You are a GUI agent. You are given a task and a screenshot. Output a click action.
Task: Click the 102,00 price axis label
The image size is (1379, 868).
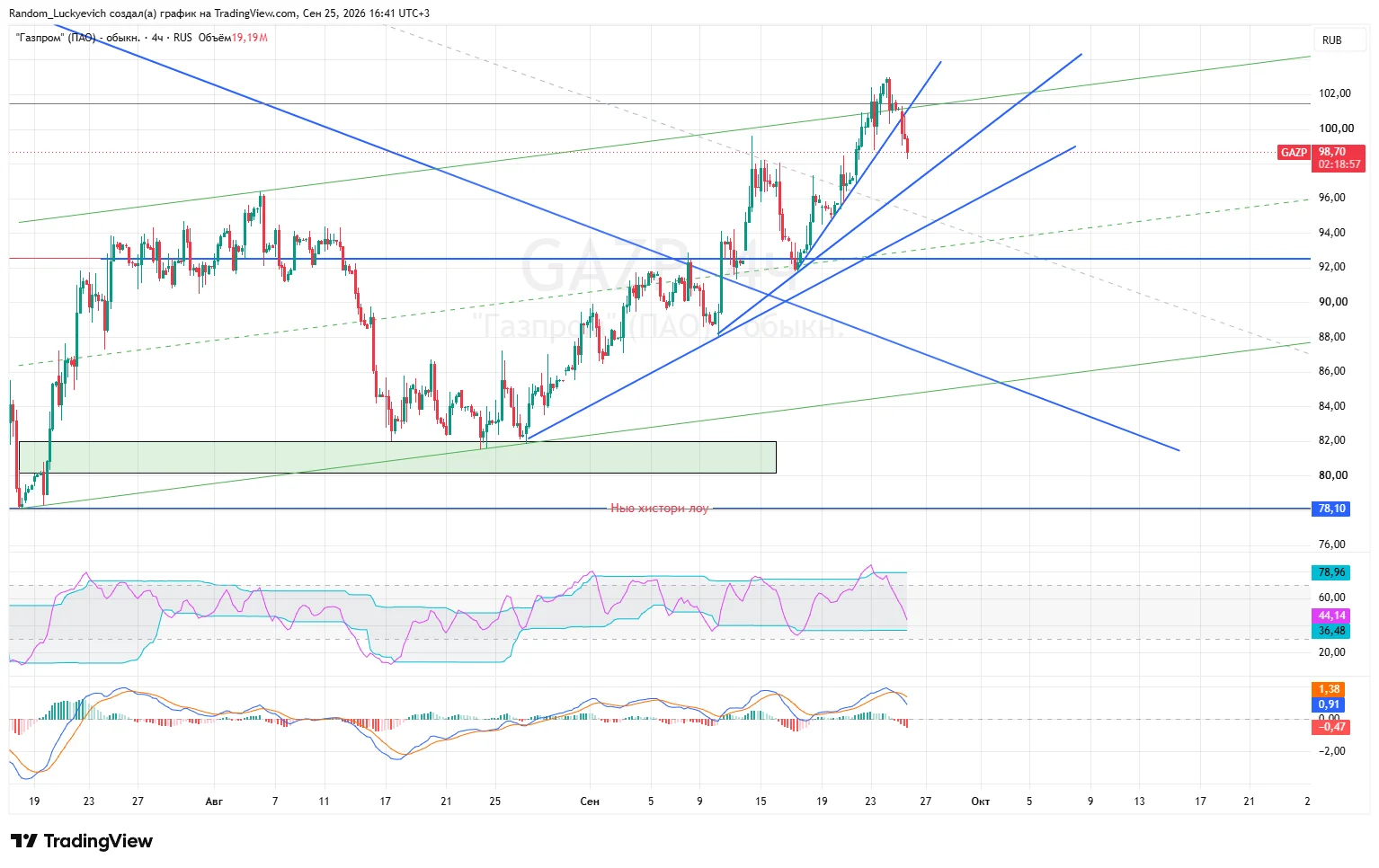1334,93
